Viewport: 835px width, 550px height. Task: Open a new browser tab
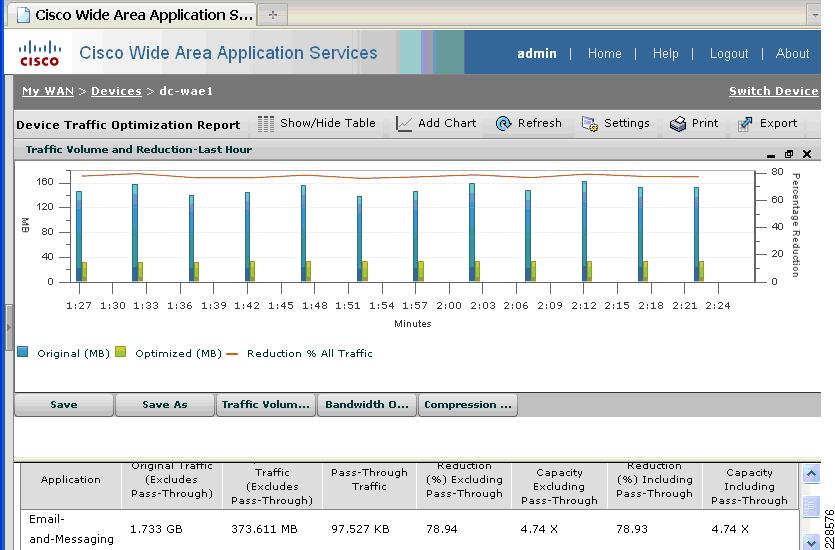coord(273,15)
